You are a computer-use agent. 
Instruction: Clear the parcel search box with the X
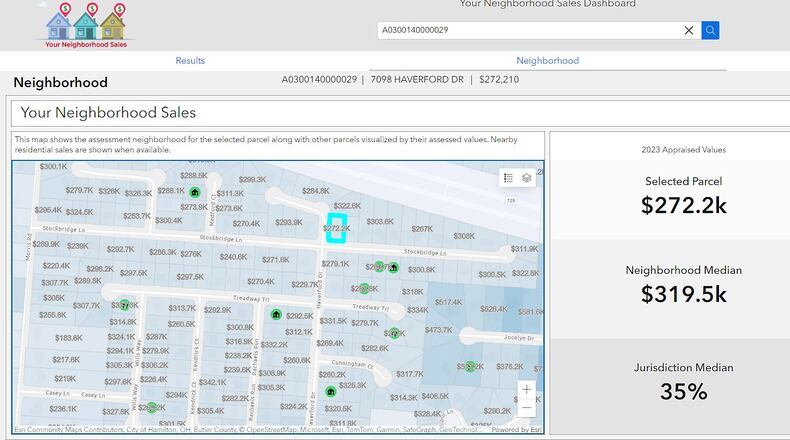click(x=689, y=30)
